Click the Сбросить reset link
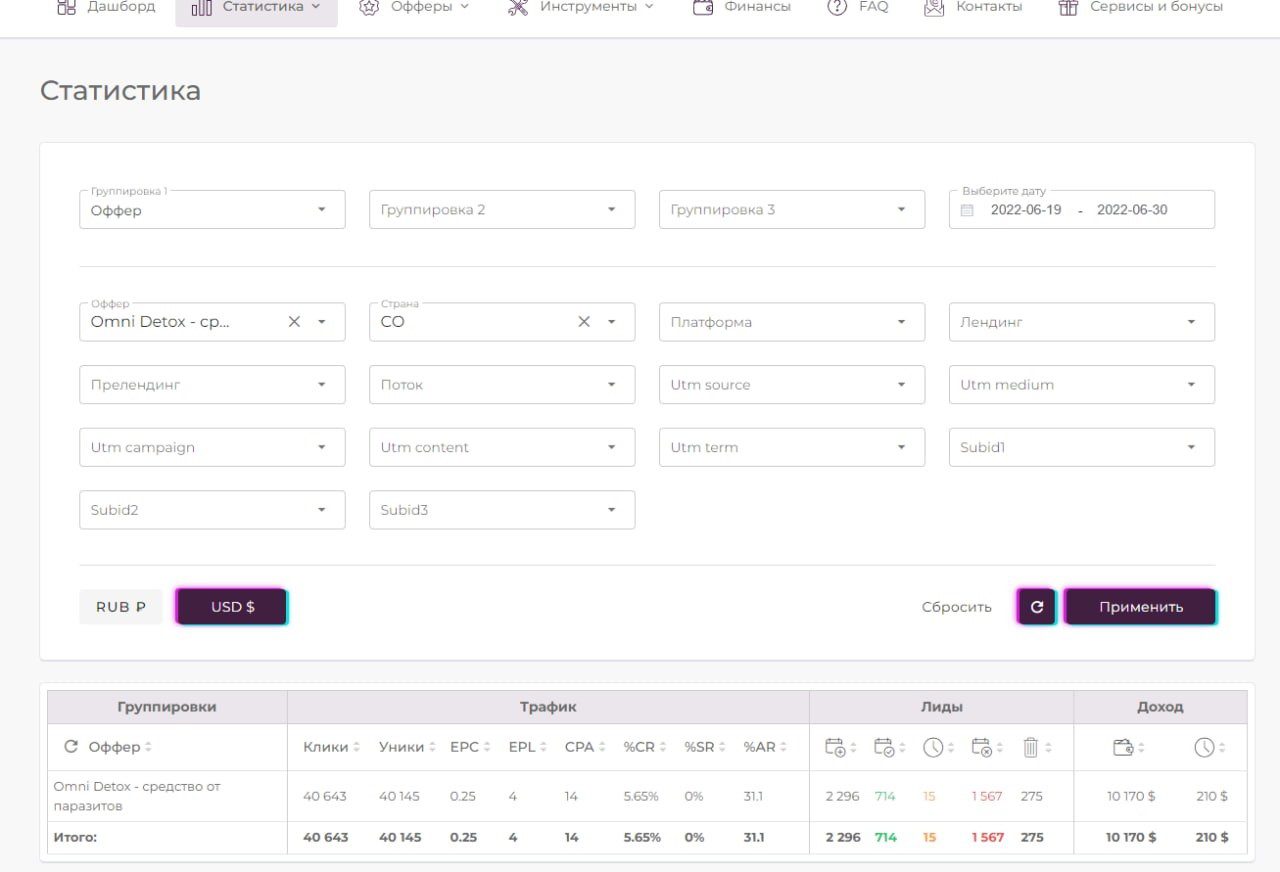The height and width of the screenshot is (872, 1280). click(x=956, y=607)
